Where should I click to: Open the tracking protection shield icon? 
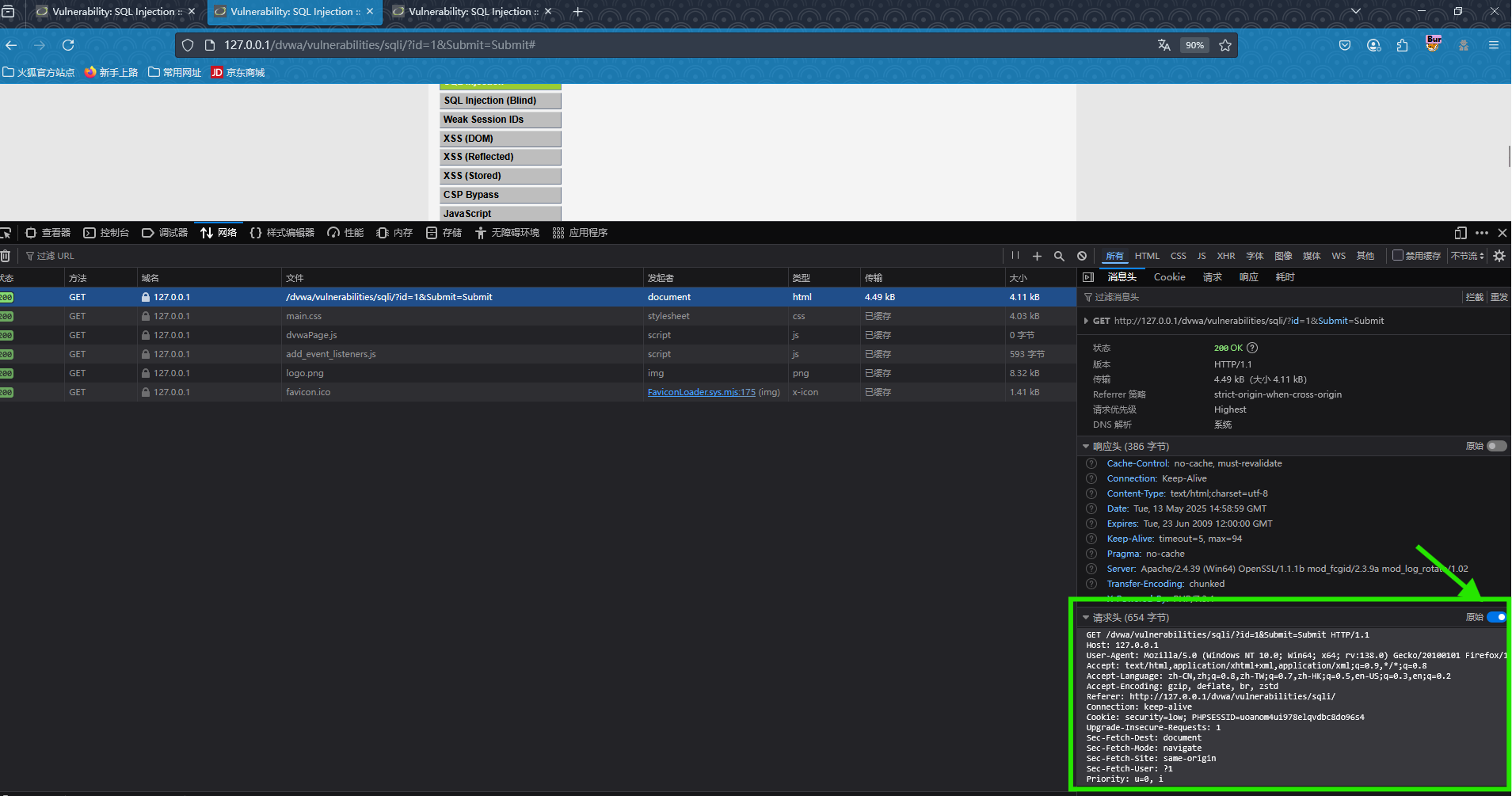(188, 45)
